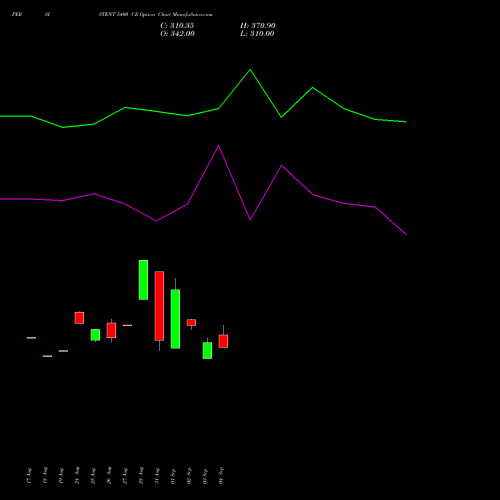This screenshot has height=500, width=500.
Task: Click the 03 Sep date label on axis
Action: click(x=205, y=476)
